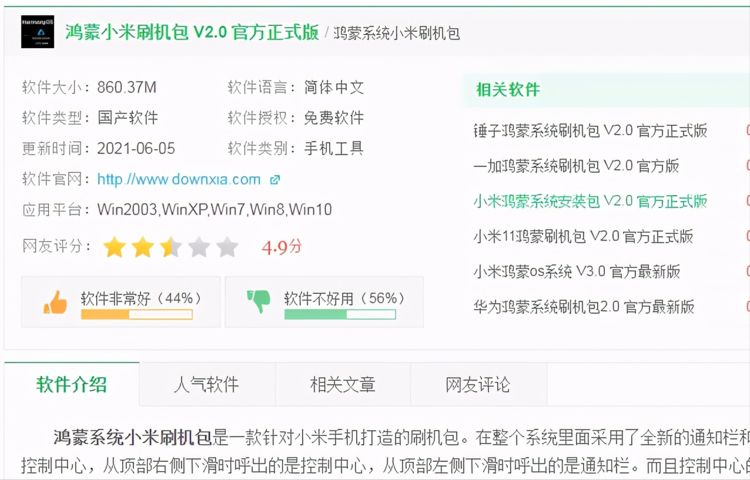The image size is (750, 480).
Task: Click the fourth gray rating star
Action: point(199,247)
